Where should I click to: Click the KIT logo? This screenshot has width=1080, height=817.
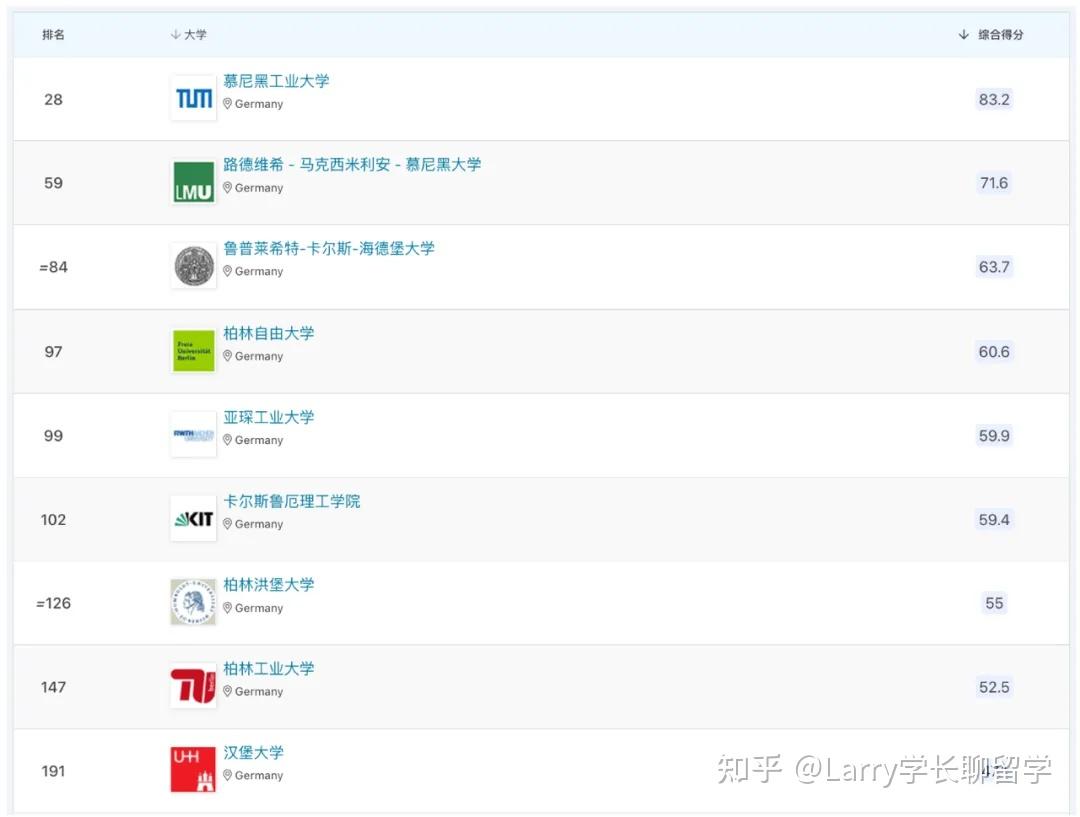[x=194, y=519]
